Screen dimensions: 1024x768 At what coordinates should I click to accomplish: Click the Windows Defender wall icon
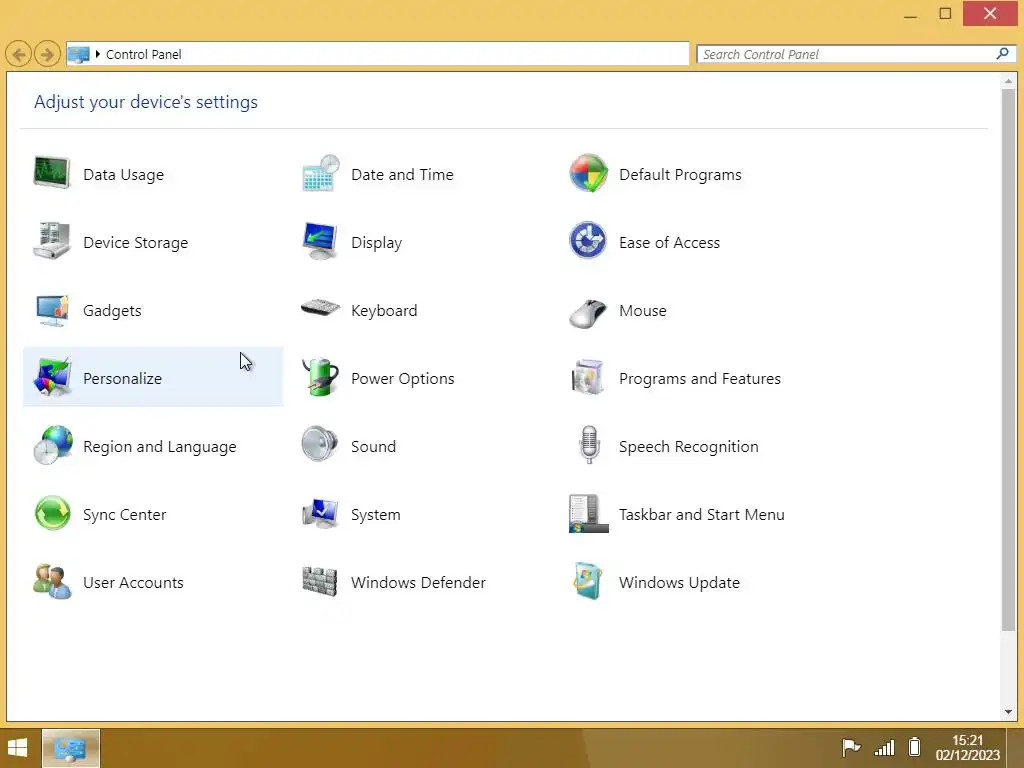pyautogui.click(x=319, y=581)
